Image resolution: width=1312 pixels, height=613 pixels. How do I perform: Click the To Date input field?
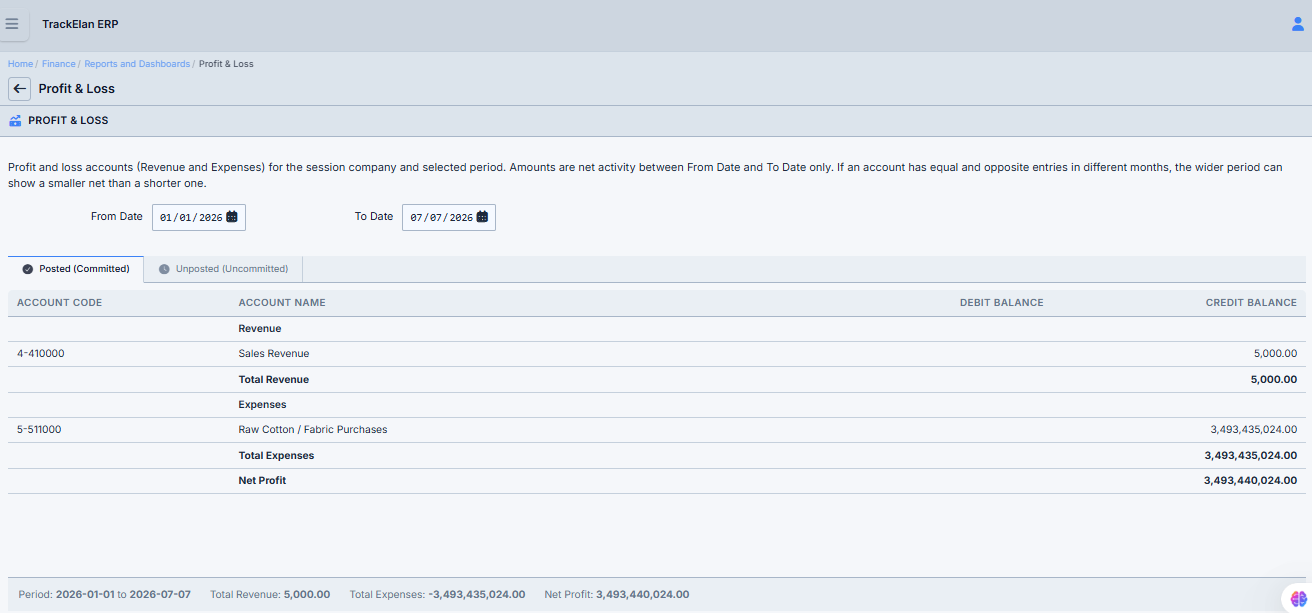click(449, 217)
